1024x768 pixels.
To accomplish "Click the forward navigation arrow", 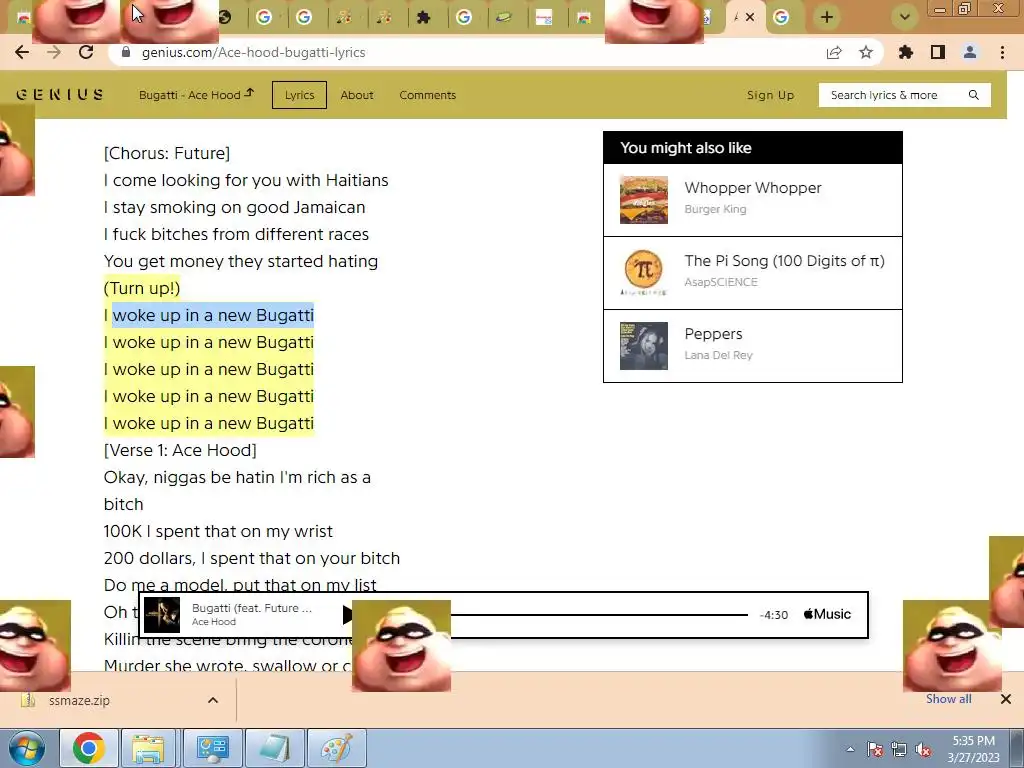I will 54,52.
